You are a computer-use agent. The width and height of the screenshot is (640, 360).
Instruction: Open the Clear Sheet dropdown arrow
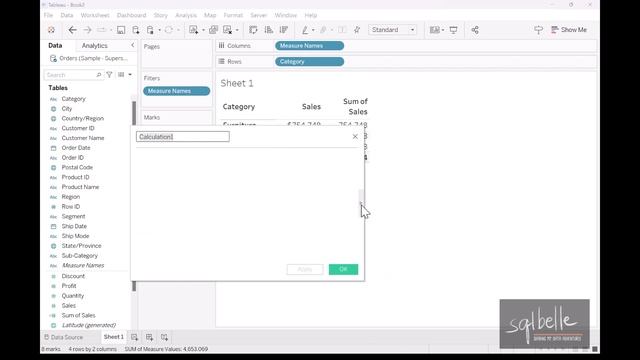click(237, 30)
